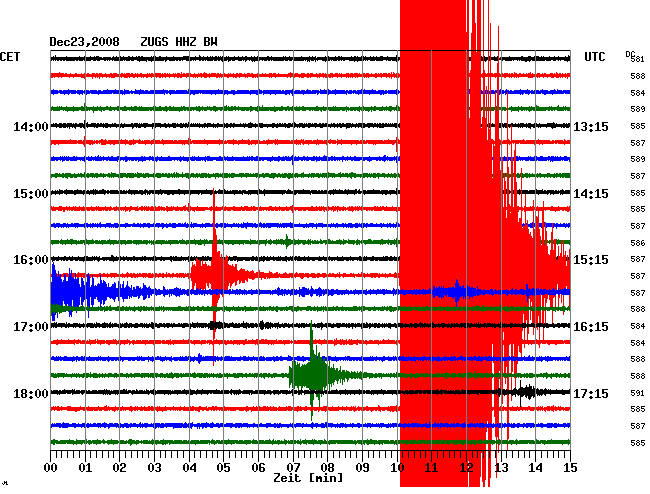650x494 pixels.
Task: Click minute tick label 07
Action: pyautogui.click(x=293, y=468)
